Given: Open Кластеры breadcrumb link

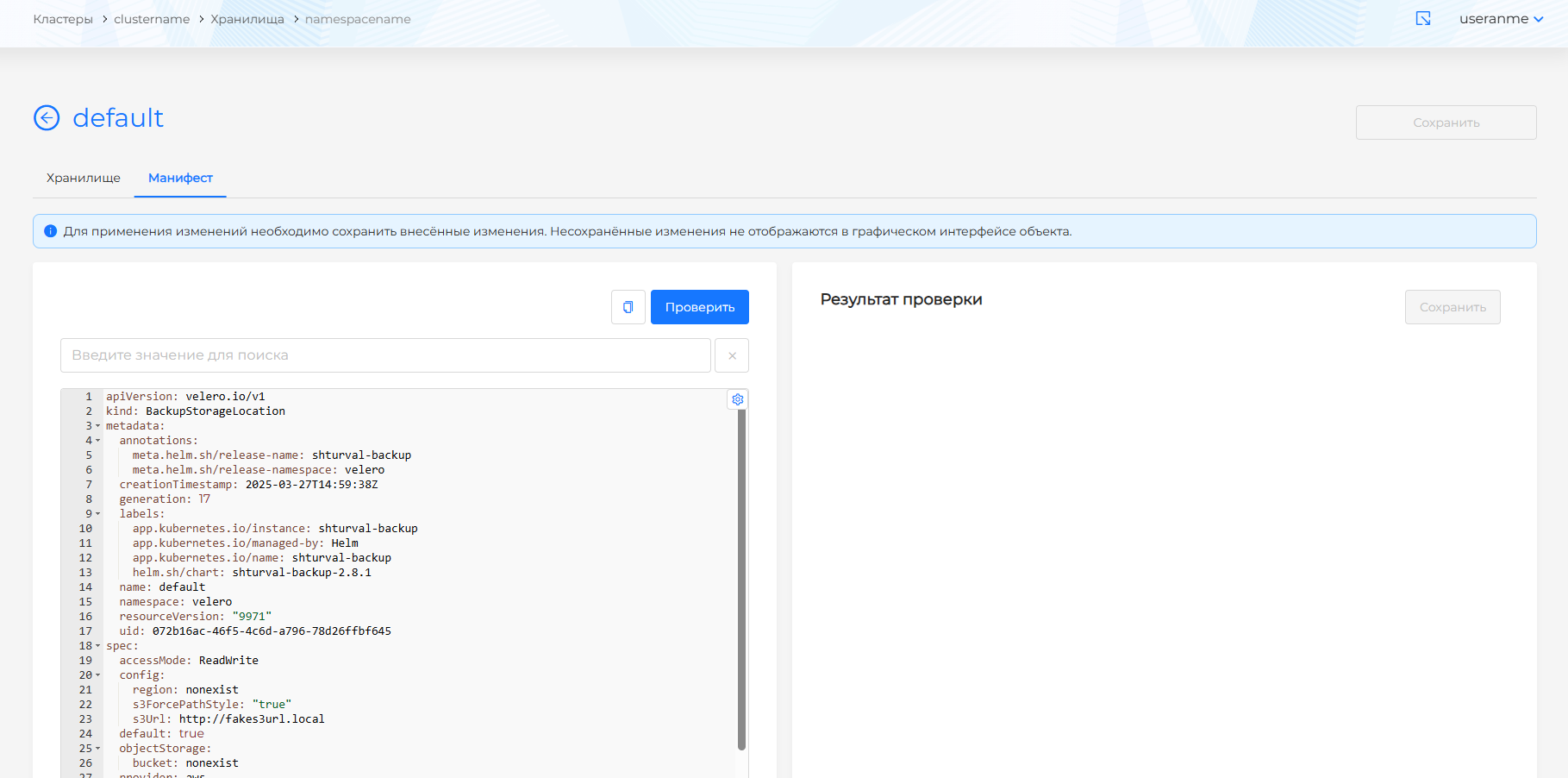Looking at the screenshot, I should pos(63,19).
